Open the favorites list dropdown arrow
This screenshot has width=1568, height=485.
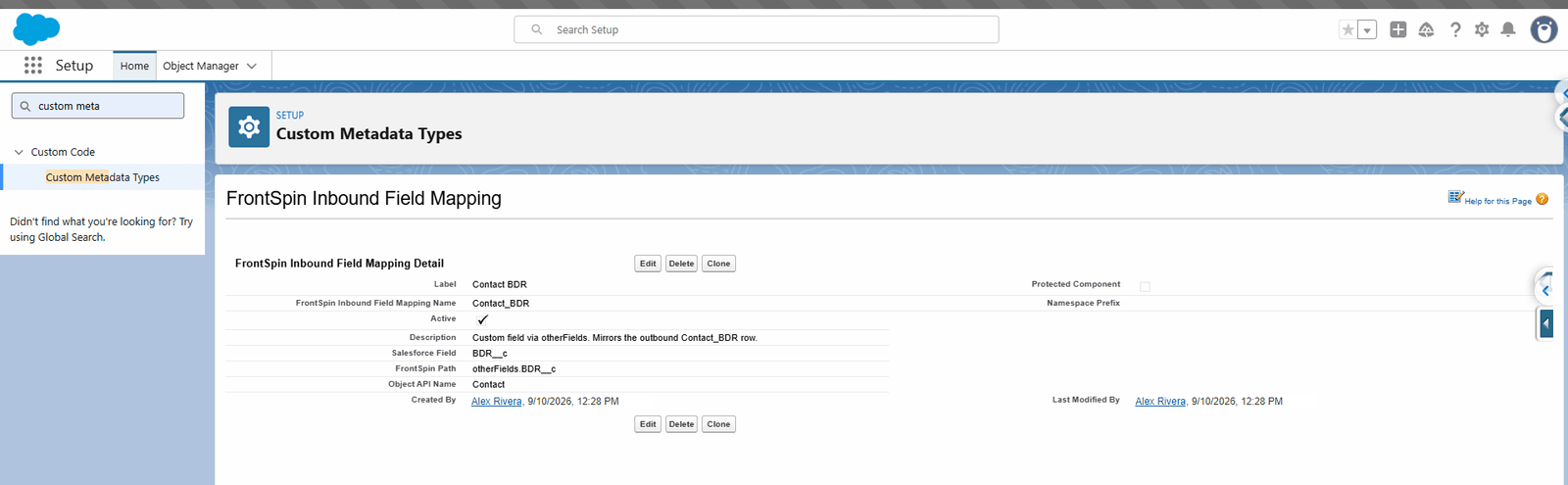click(x=1367, y=30)
